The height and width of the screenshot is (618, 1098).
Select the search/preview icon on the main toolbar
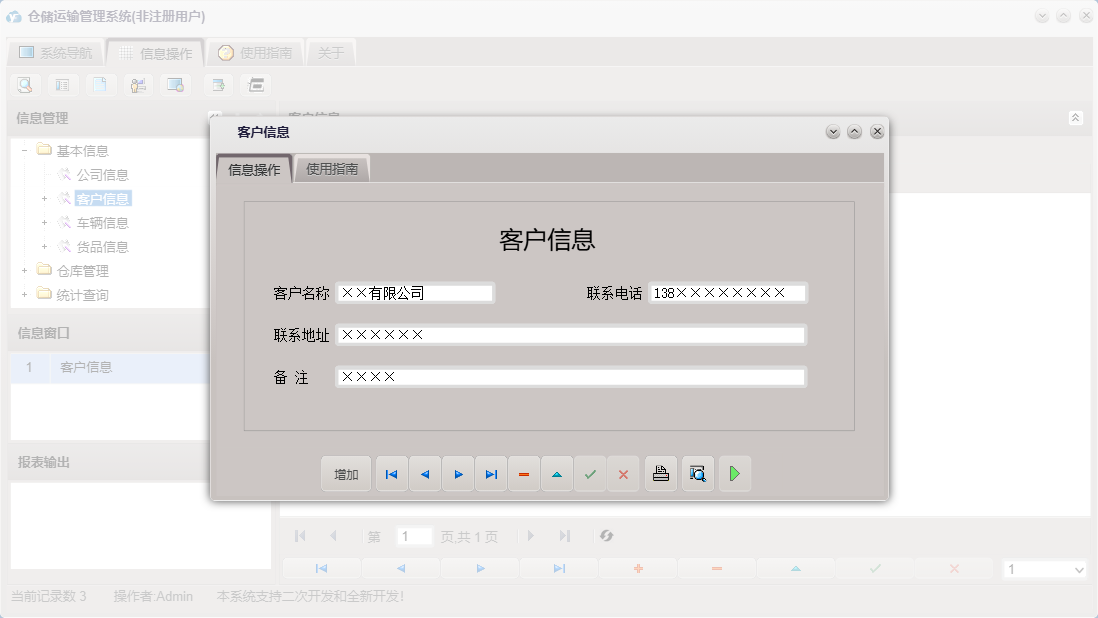click(x=24, y=85)
